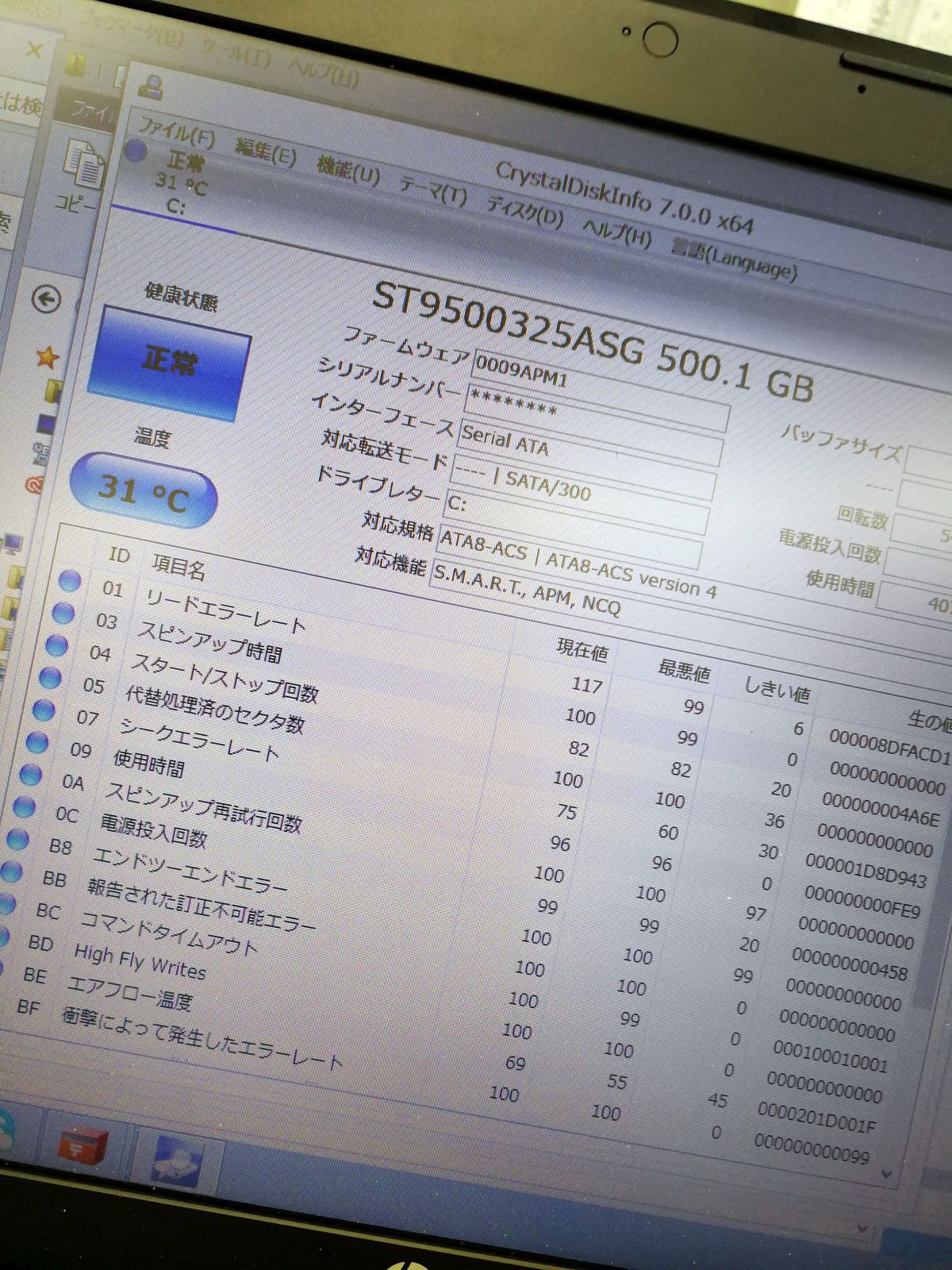This screenshot has height=1270, width=952.
Task: Click status circle of スタート/ストップ回数 row
Action: (x=57, y=645)
